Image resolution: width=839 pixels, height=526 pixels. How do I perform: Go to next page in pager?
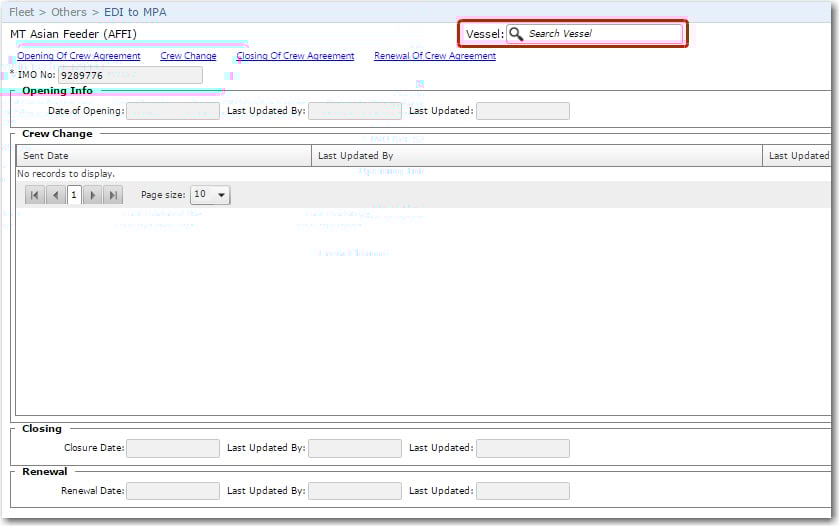click(x=94, y=195)
